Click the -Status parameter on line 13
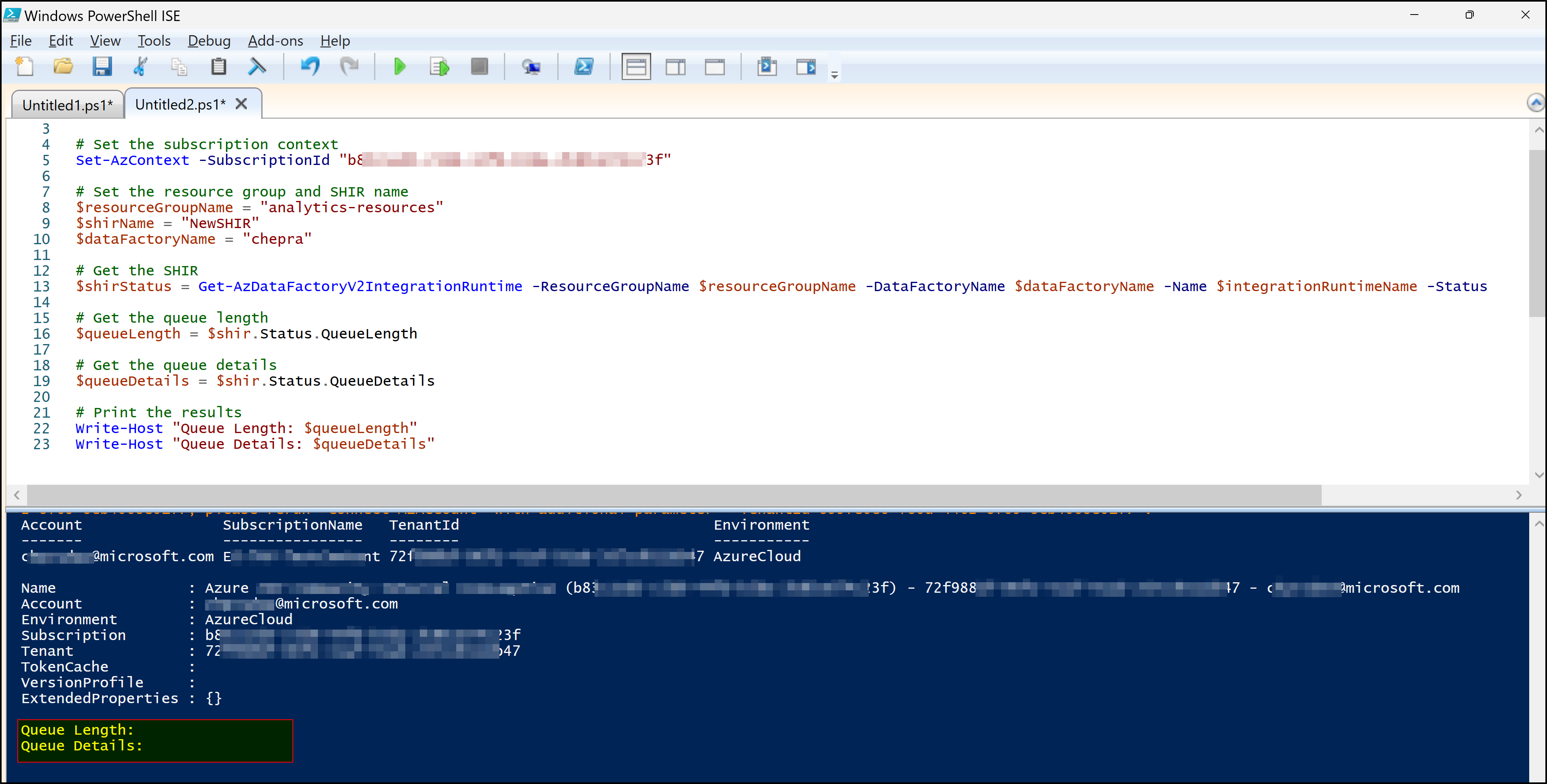The width and height of the screenshot is (1547, 784). point(1457,286)
